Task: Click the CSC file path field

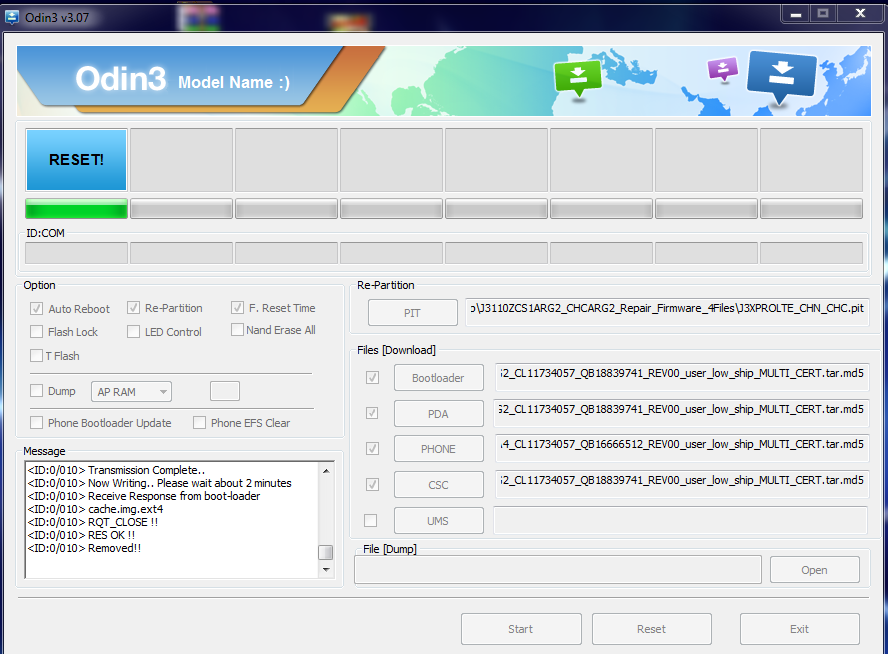Action: (x=681, y=484)
